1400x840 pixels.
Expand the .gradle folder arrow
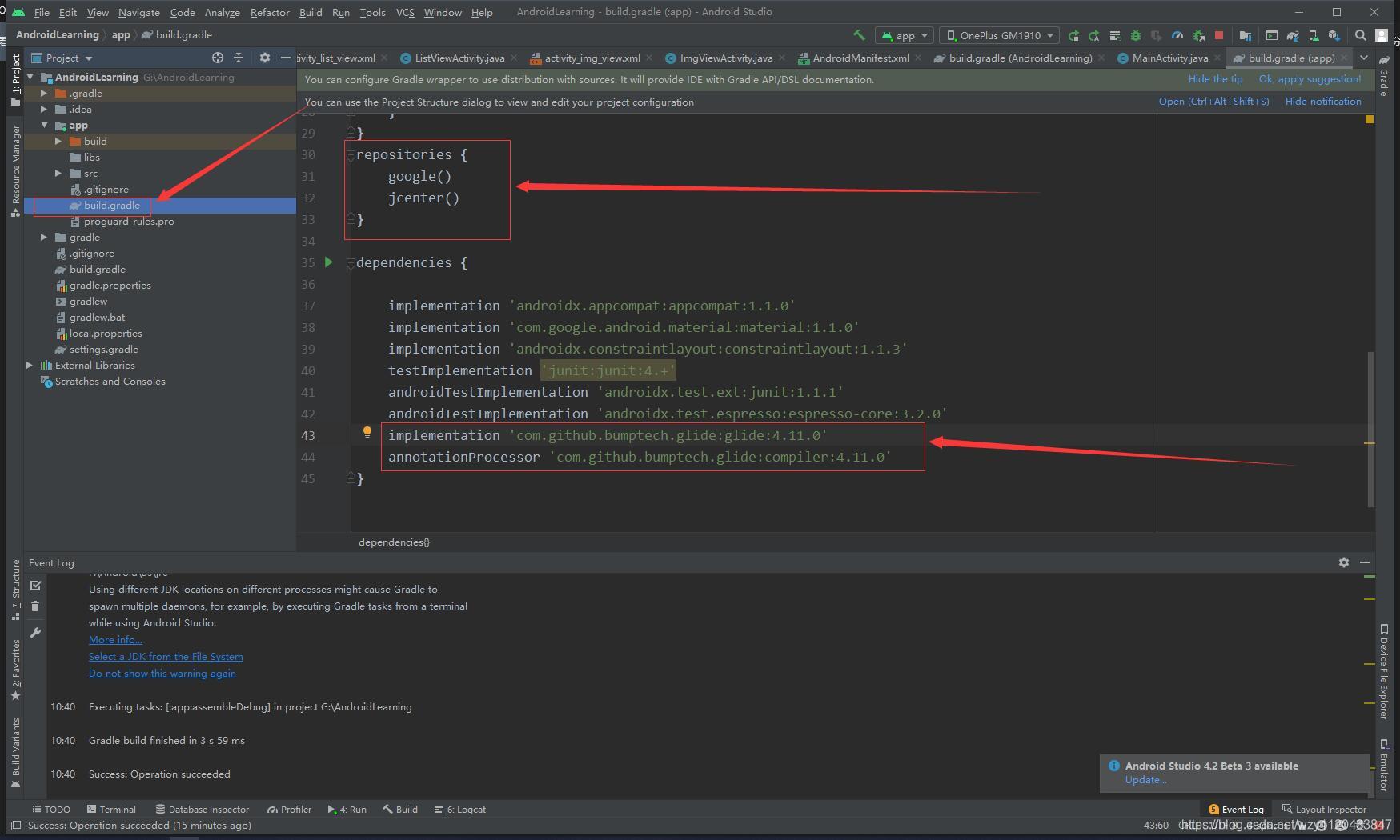click(x=44, y=93)
